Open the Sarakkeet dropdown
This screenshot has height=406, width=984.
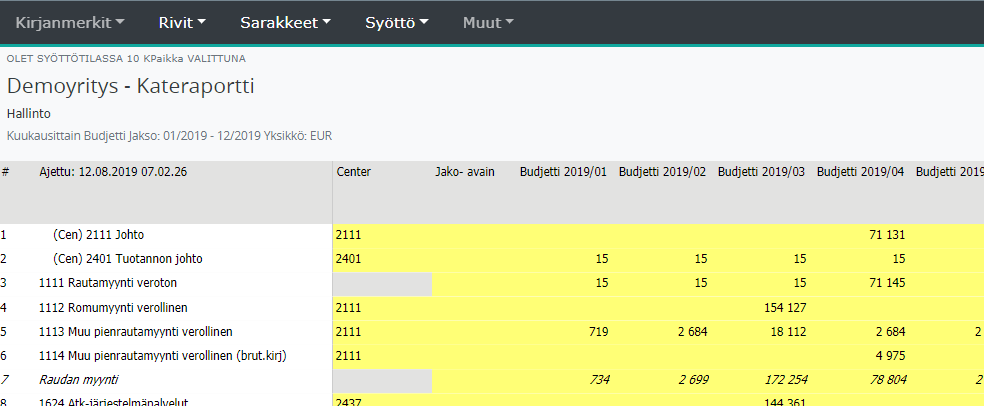tap(285, 22)
